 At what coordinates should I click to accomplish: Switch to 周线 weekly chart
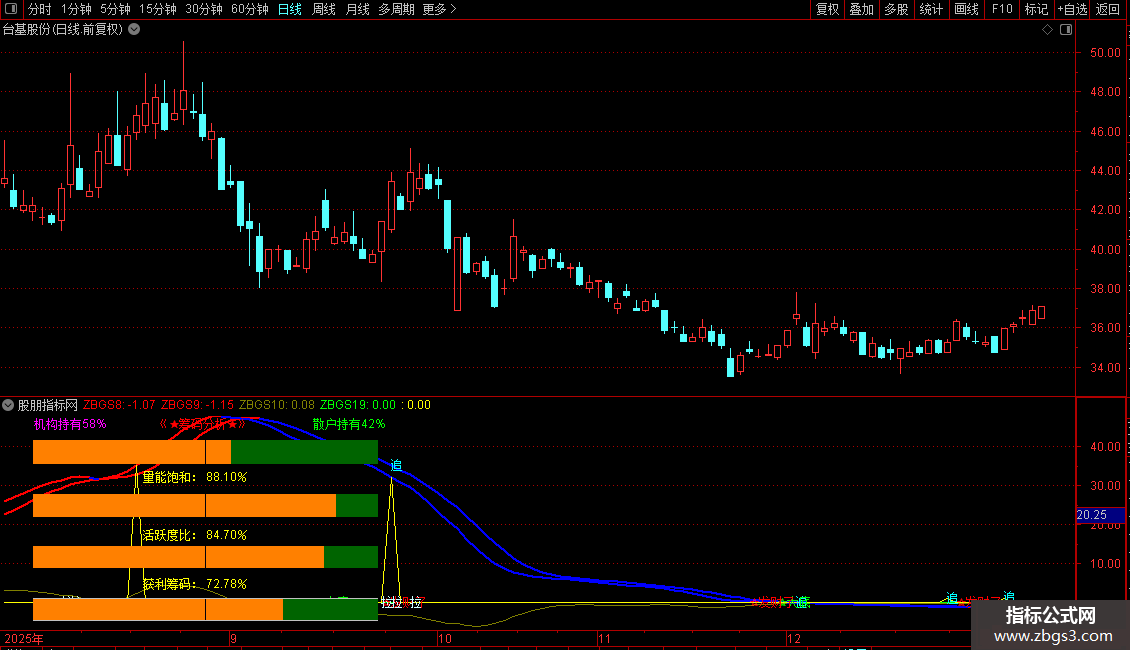[x=324, y=9]
